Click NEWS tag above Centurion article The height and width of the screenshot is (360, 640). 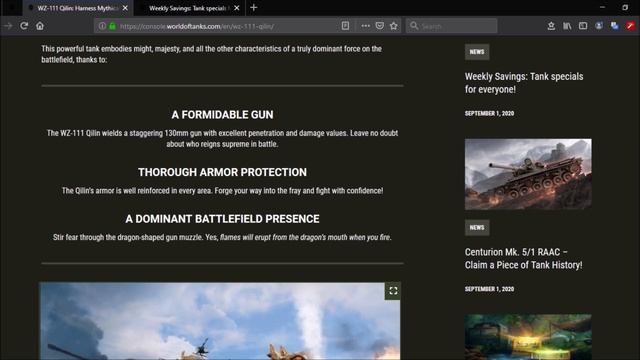[x=477, y=227]
